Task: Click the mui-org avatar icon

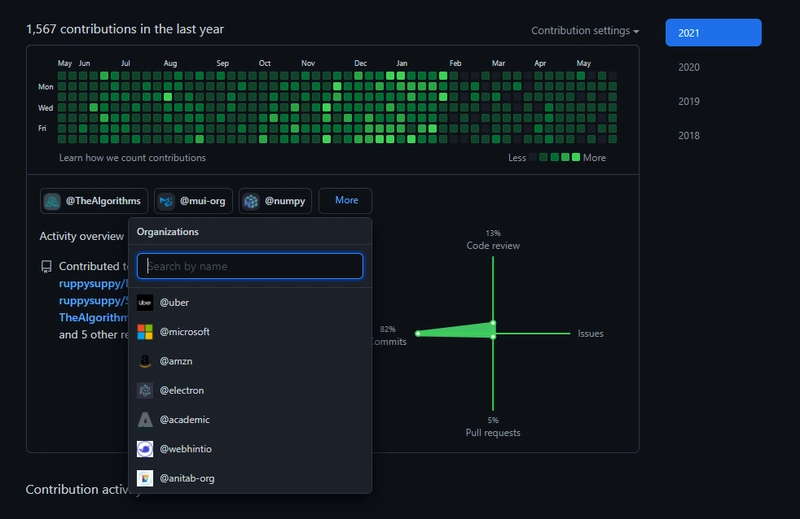Action: point(166,201)
